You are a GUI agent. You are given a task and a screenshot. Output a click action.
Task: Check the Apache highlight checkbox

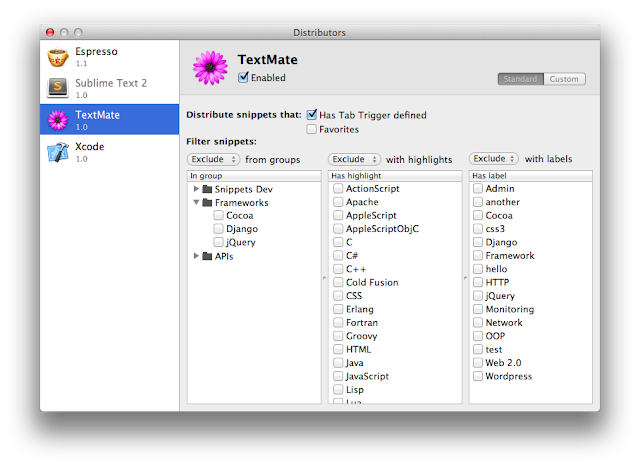point(338,202)
